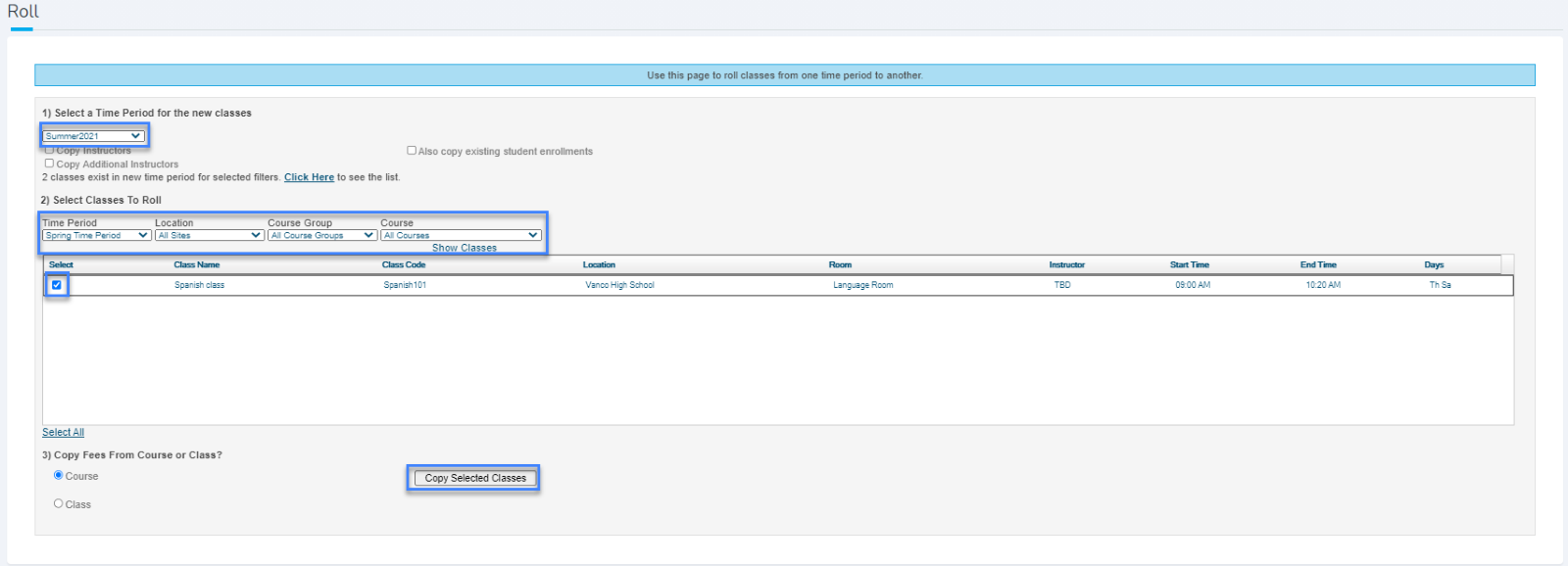
Task: Click the Instructor column header
Action: 1066,264
